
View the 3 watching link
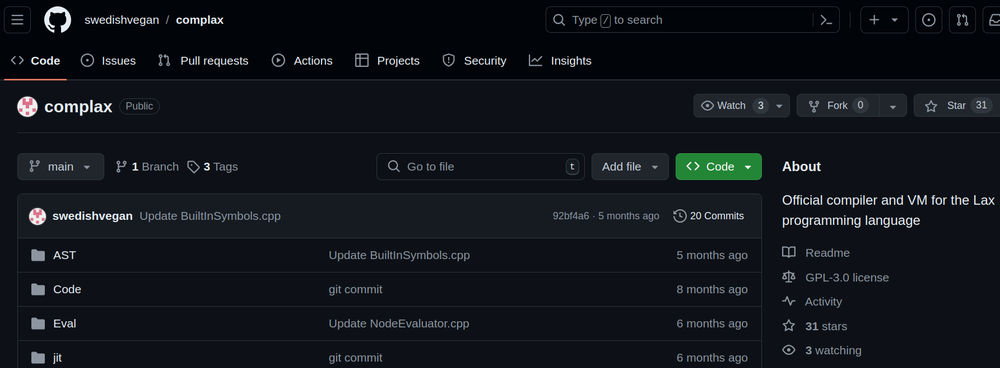click(833, 351)
